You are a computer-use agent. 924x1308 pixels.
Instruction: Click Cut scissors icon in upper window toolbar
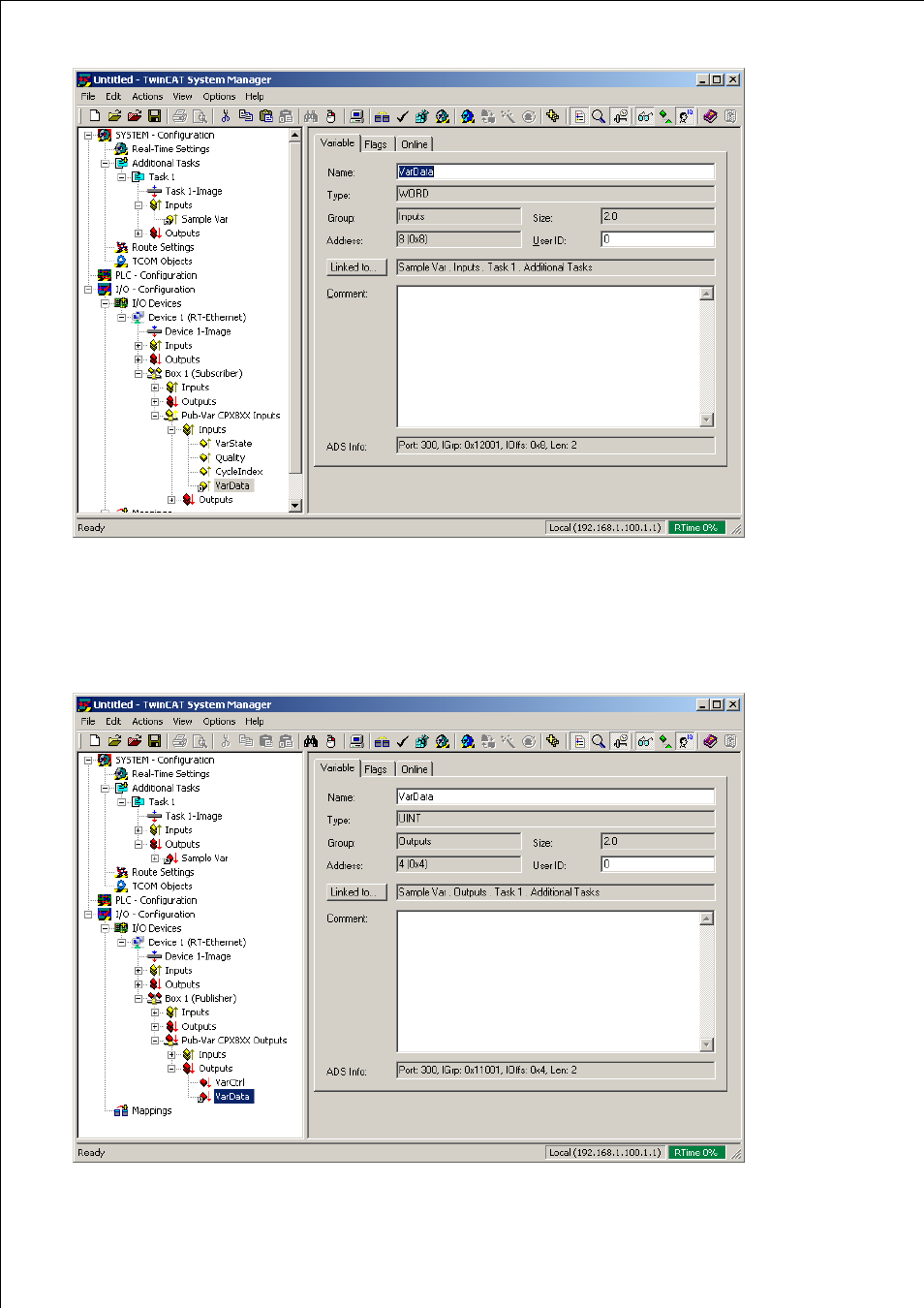226,116
